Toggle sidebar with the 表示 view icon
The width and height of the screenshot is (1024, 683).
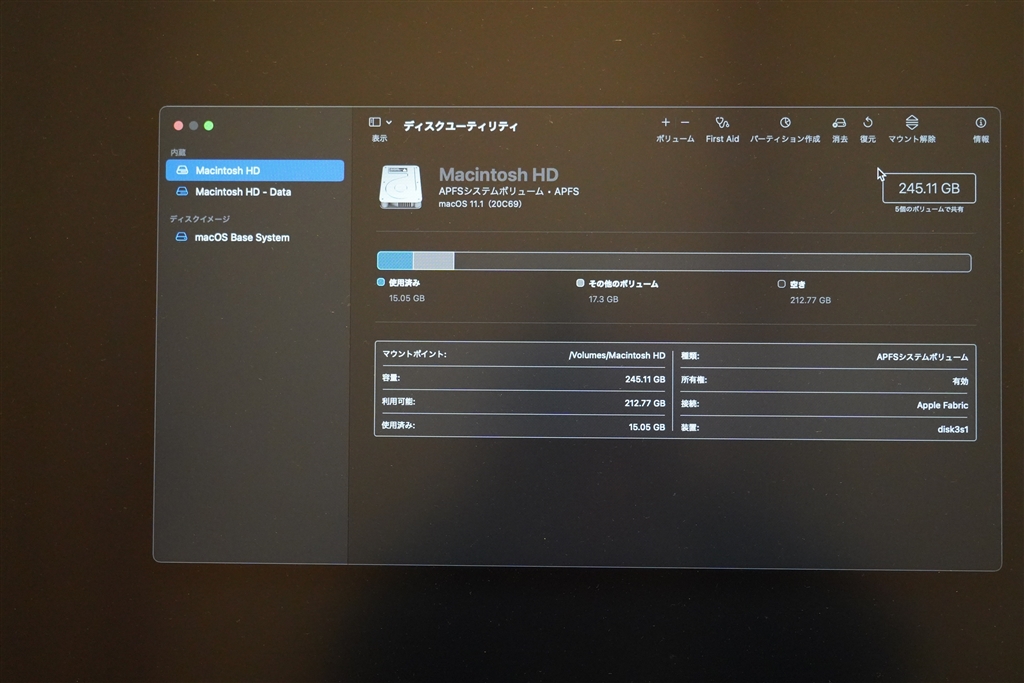[x=375, y=122]
